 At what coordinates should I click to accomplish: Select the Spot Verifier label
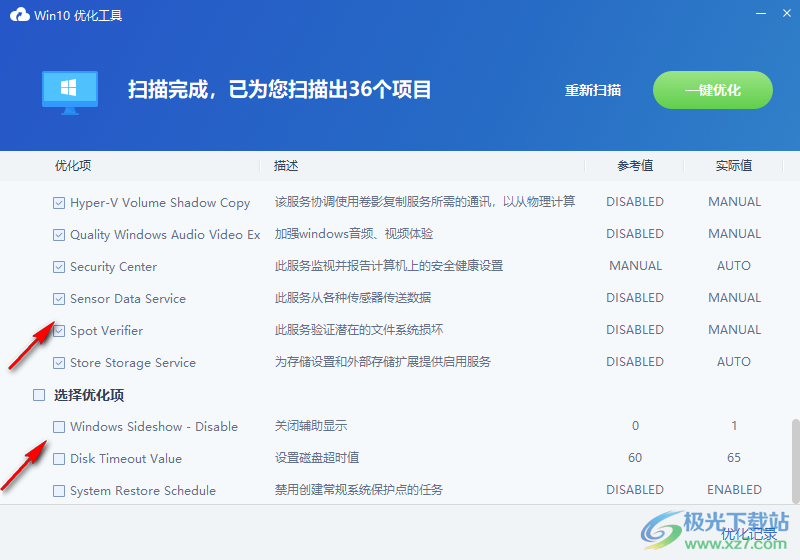(107, 331)
